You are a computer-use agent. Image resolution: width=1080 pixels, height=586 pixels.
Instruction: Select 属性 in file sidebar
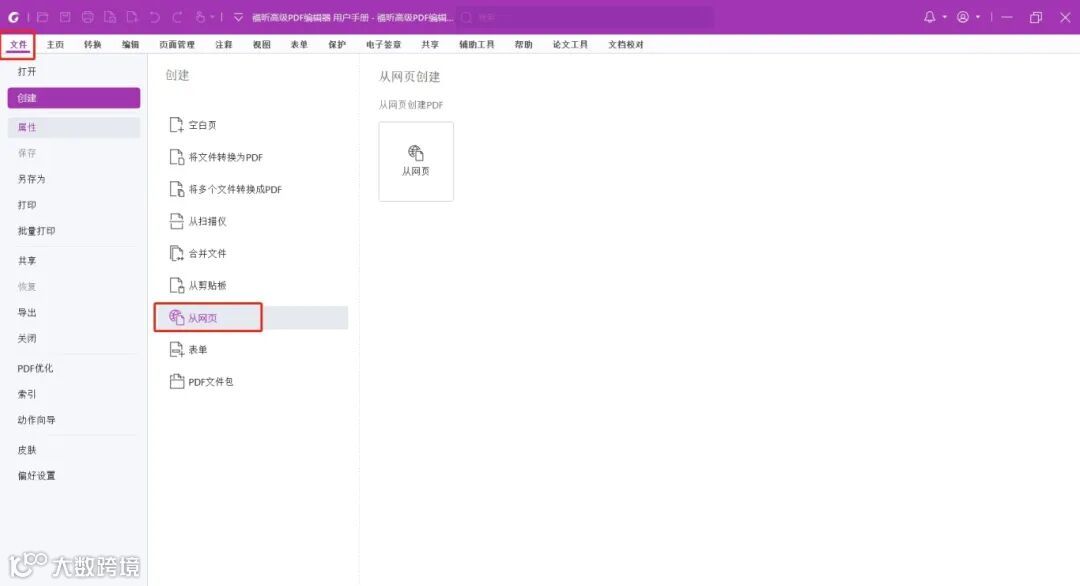coord(74,127)
